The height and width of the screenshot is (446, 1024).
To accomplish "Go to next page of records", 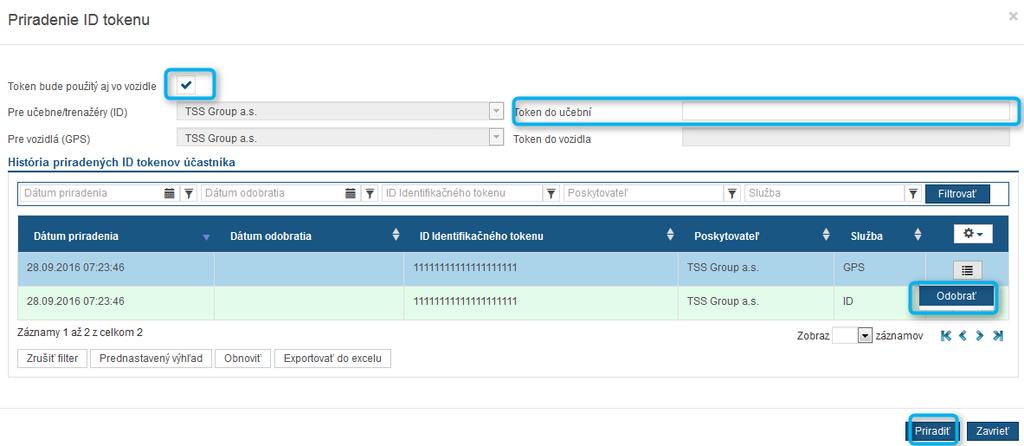I will (980, 336).
